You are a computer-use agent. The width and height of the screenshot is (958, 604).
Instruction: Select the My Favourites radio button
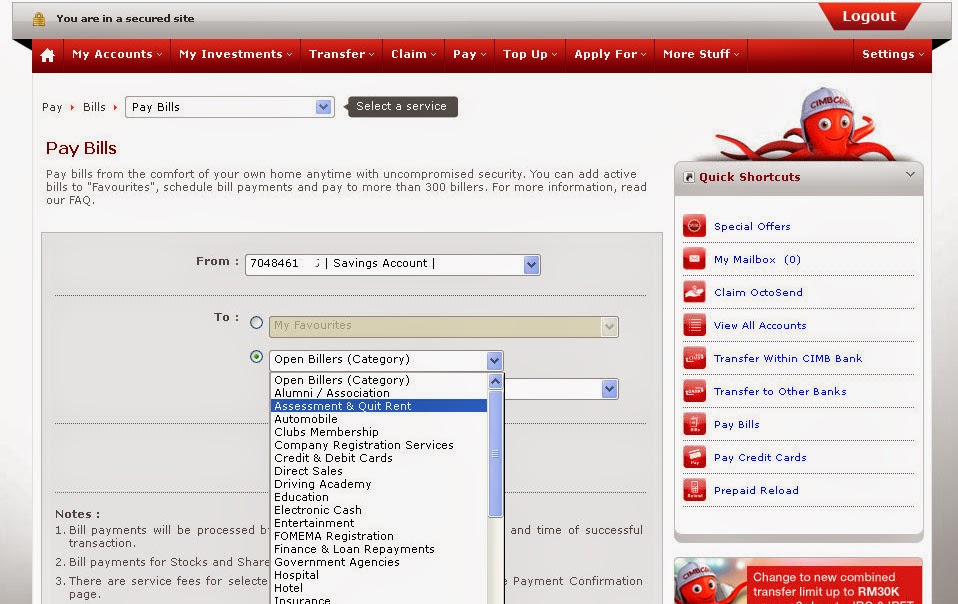[x=257, y=322]
